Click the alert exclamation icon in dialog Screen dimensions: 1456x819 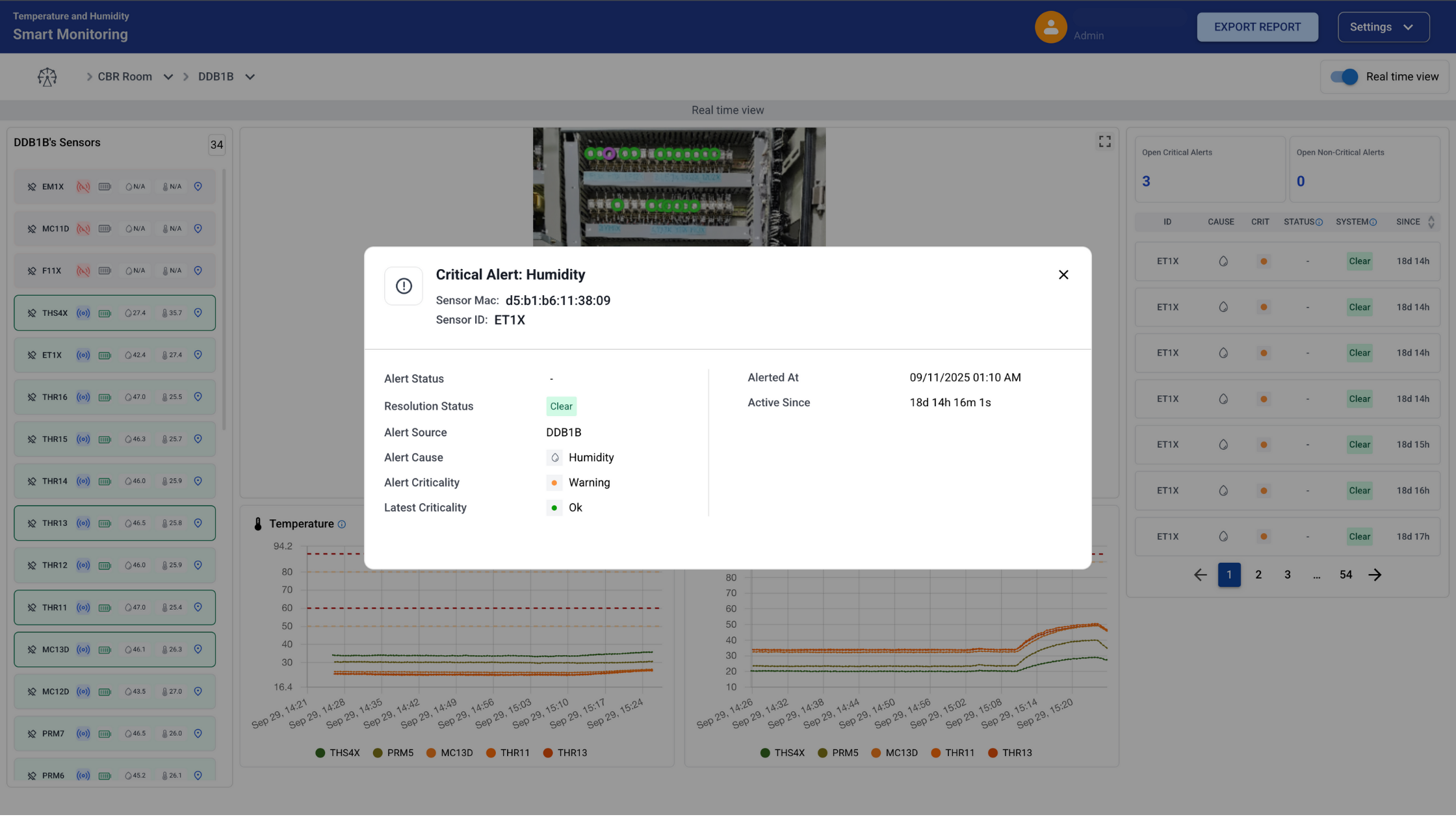click(x=404, y=286)
